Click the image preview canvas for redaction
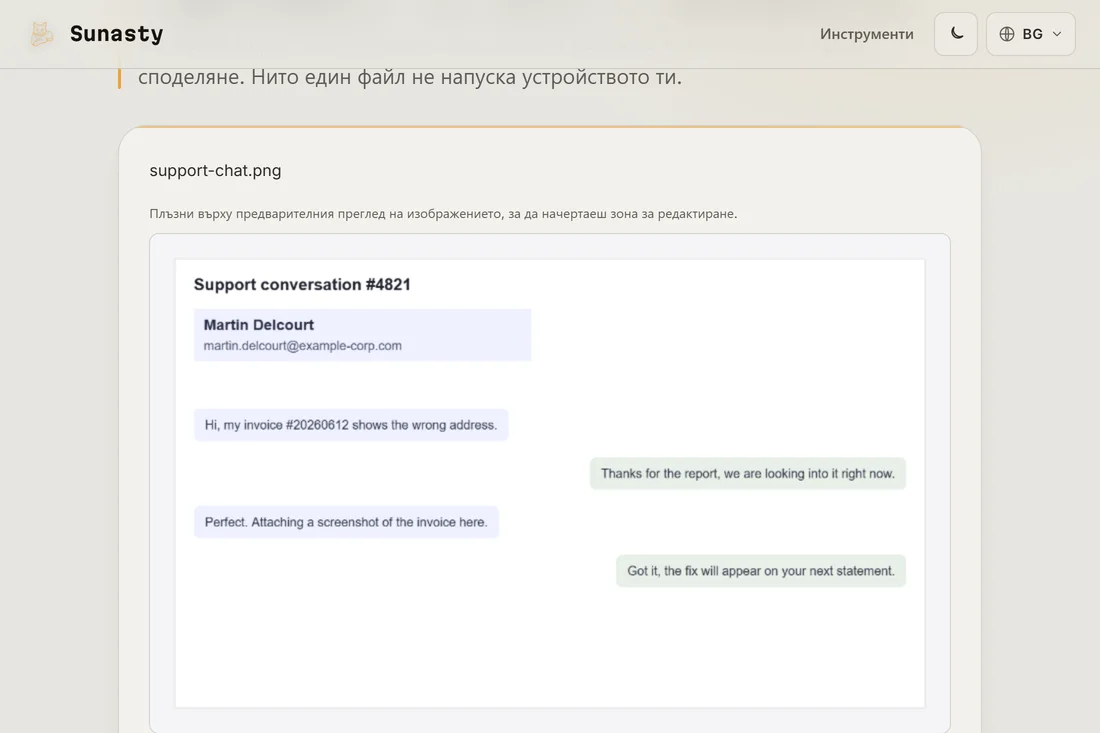Screen dimensions: 1100x733 pos(549,483)
